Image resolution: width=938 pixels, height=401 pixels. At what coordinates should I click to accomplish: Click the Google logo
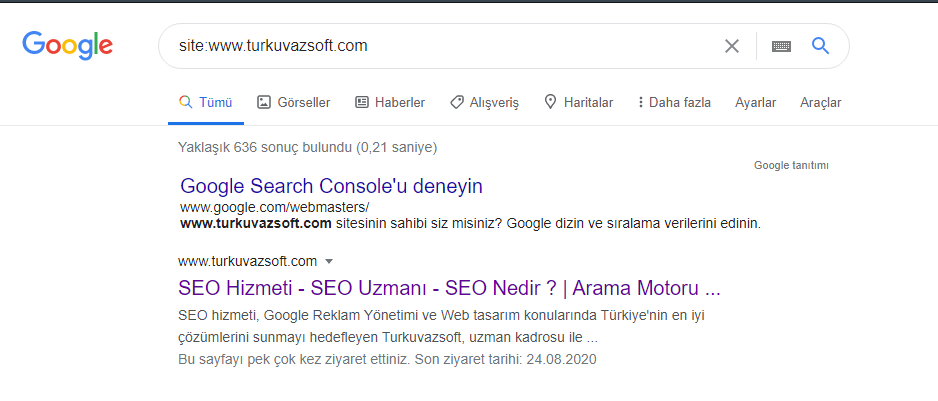click(x=68, y=46)
